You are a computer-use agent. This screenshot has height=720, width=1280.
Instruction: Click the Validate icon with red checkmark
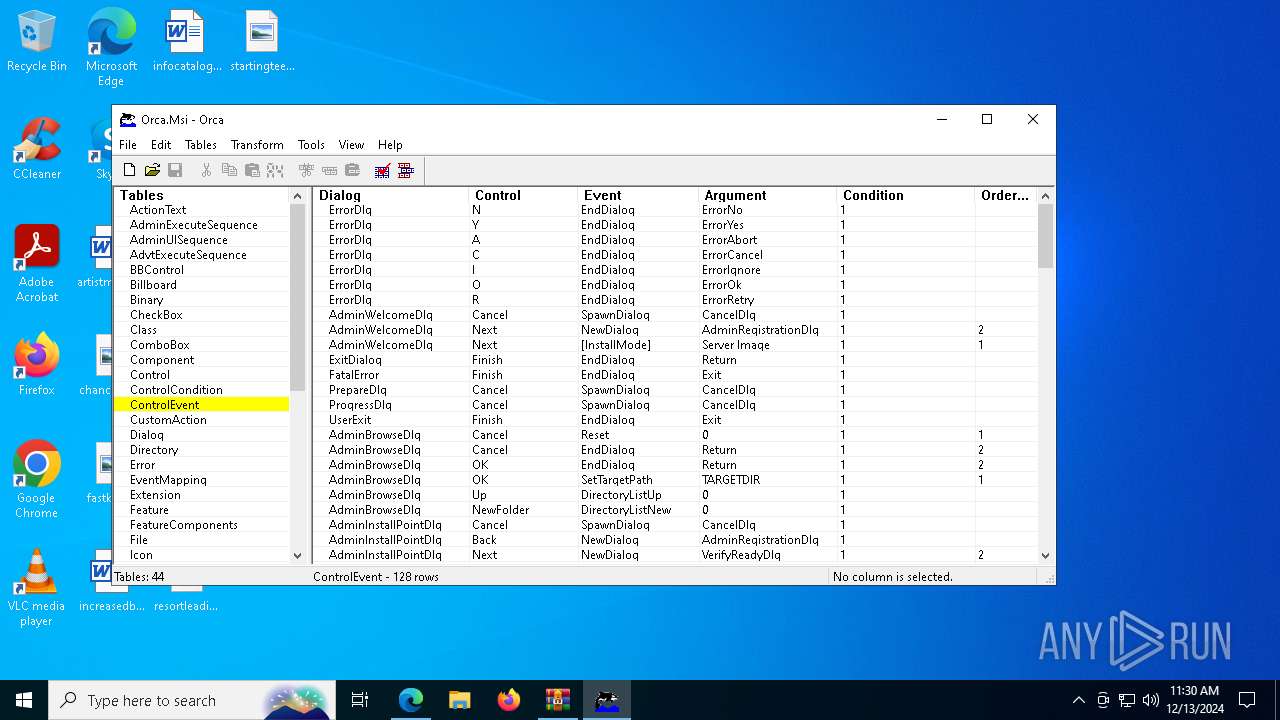click(382, 171)
